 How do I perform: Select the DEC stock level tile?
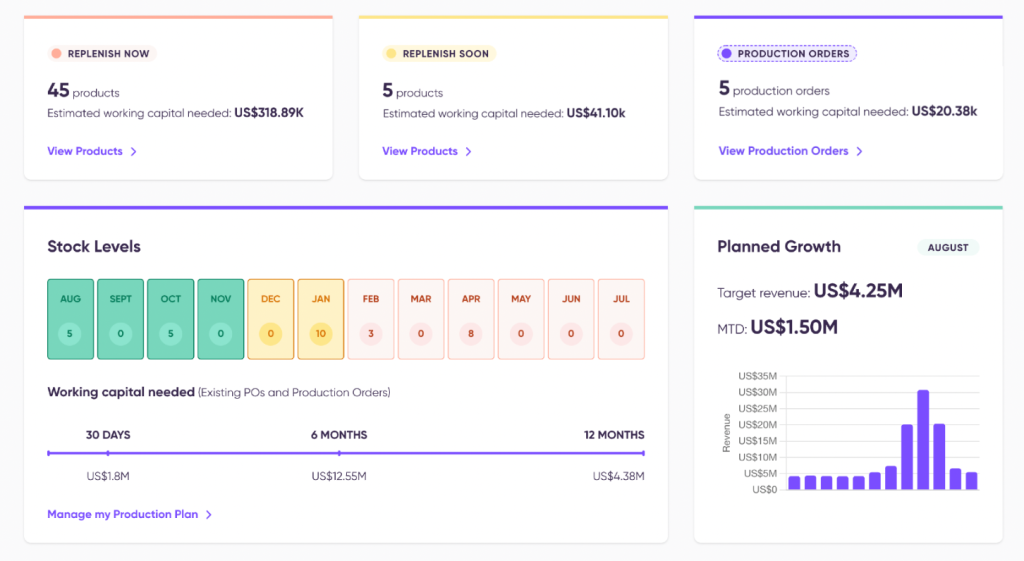[270, 318]
